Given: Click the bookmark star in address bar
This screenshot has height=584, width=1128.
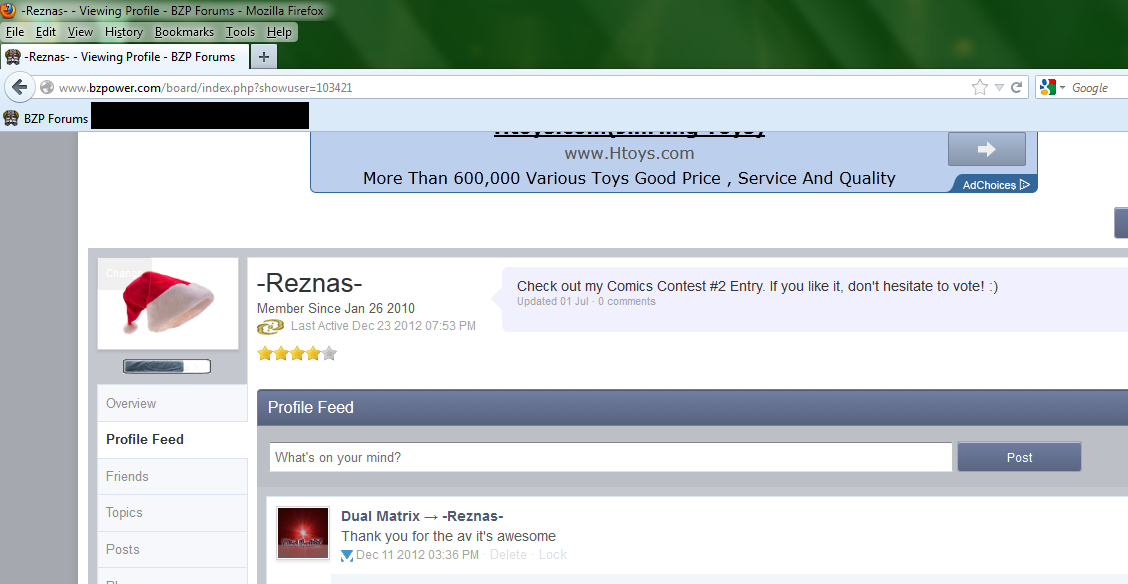Looking at the screenshot, I should 979,88.
